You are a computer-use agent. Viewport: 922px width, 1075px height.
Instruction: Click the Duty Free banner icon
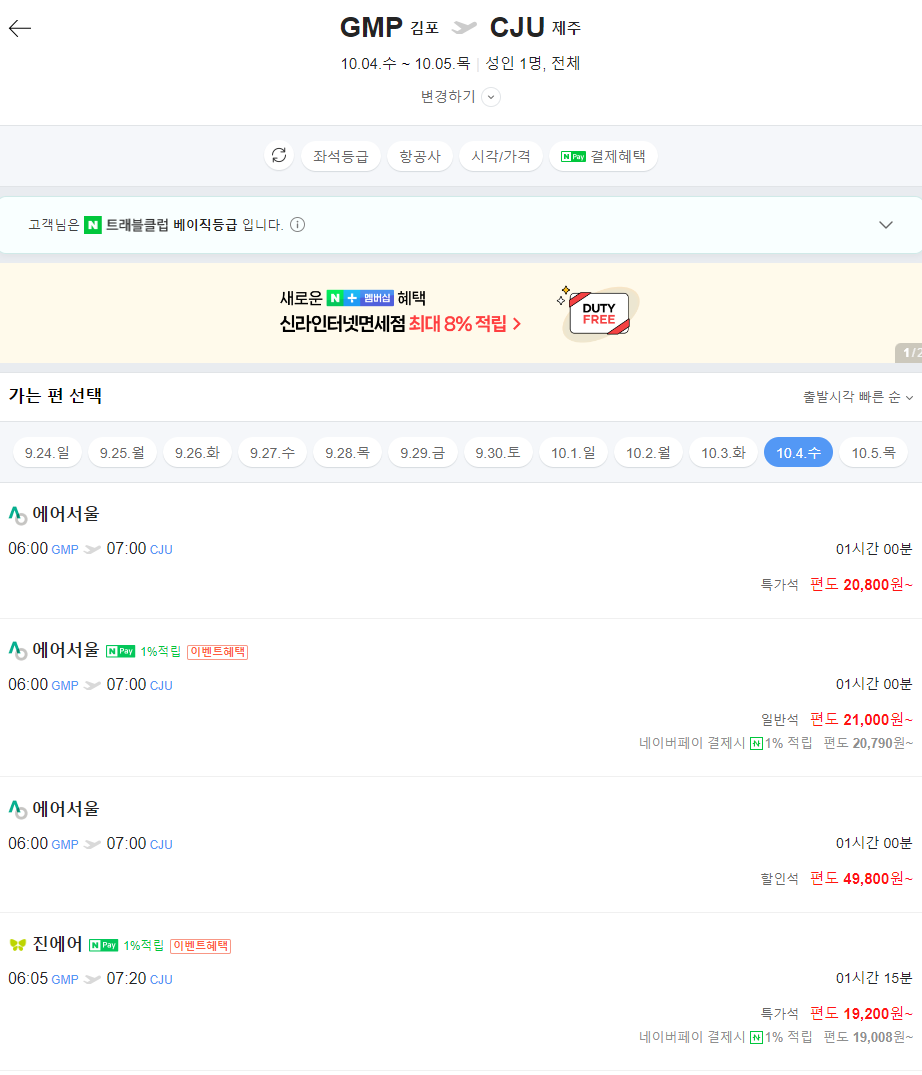[x=598, y=313]
